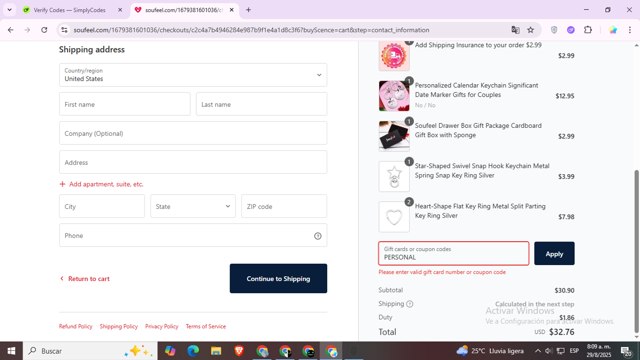
Task: Click the Shipping Insurance product thumbnail
Action: click(394, 56)
